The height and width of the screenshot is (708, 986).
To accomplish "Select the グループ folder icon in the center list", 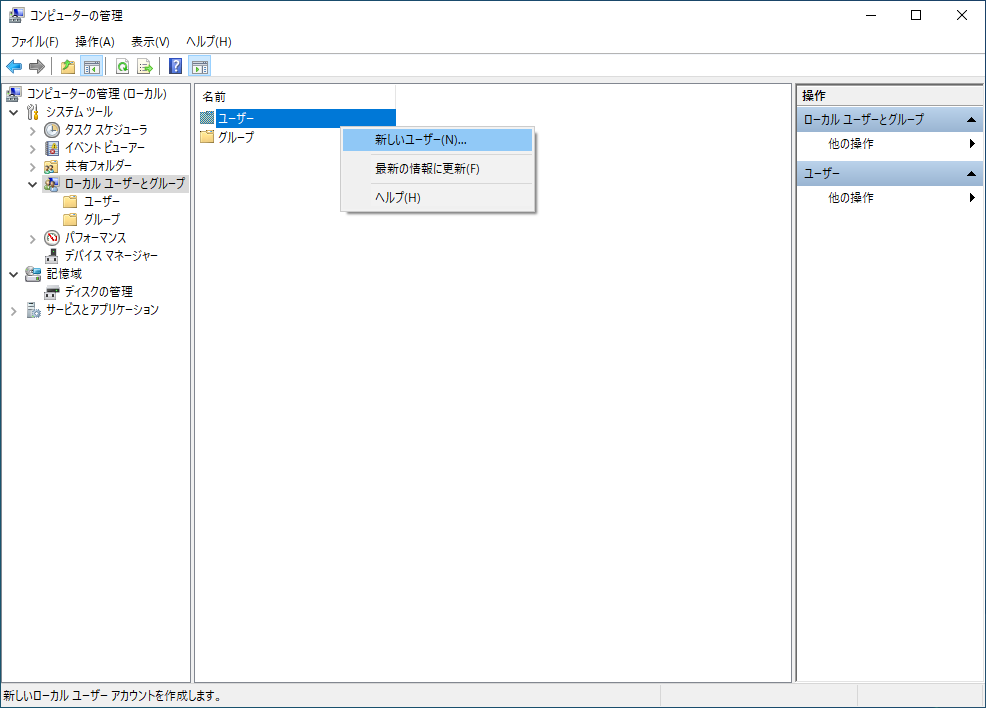I will [207, 136].
